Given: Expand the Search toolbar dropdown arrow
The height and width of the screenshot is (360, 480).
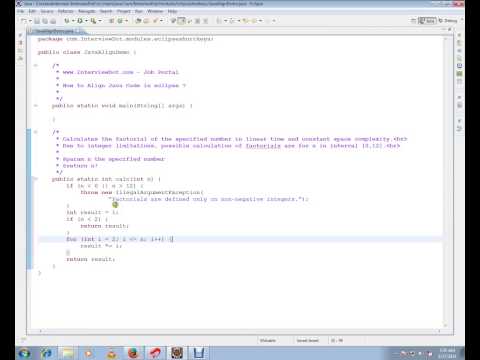Looking at the screenshot, I should point(162,21).
